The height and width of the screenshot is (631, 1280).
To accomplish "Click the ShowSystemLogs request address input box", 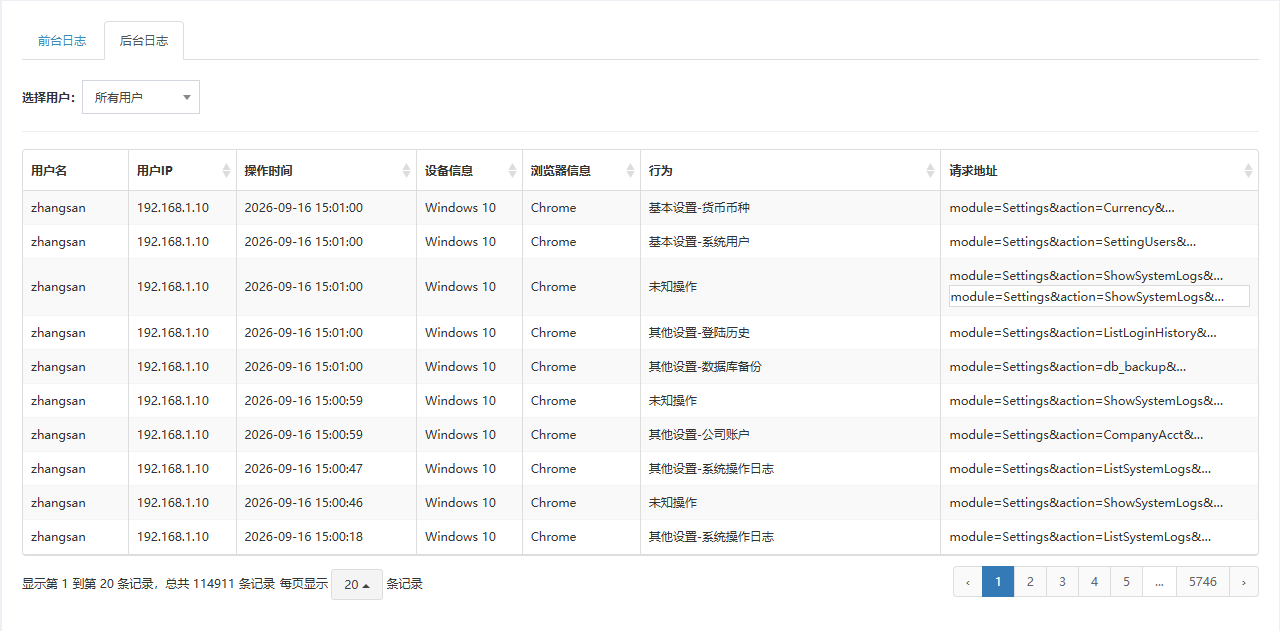I will tap(1099, 297).
